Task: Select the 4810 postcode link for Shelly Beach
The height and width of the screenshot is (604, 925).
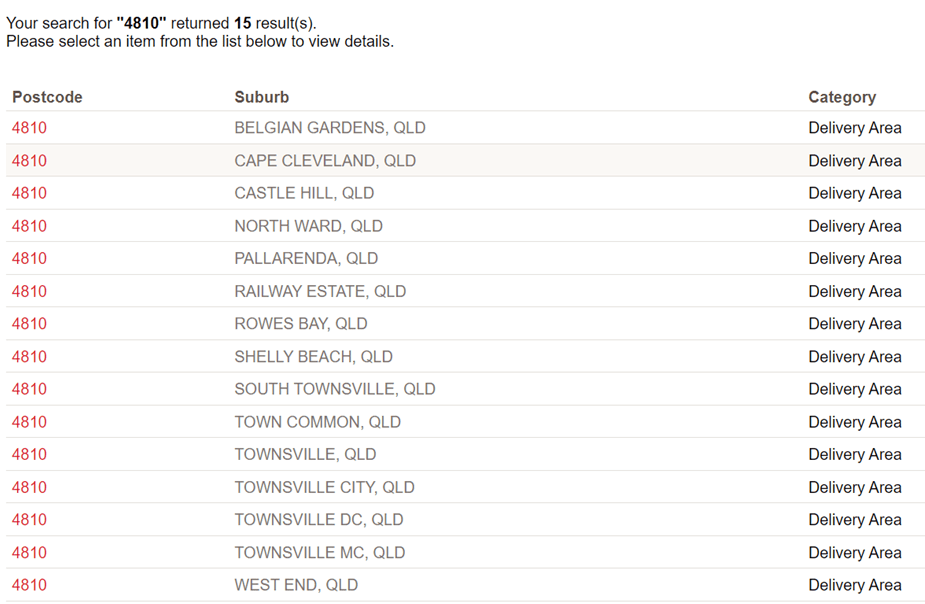Action: 29,357
